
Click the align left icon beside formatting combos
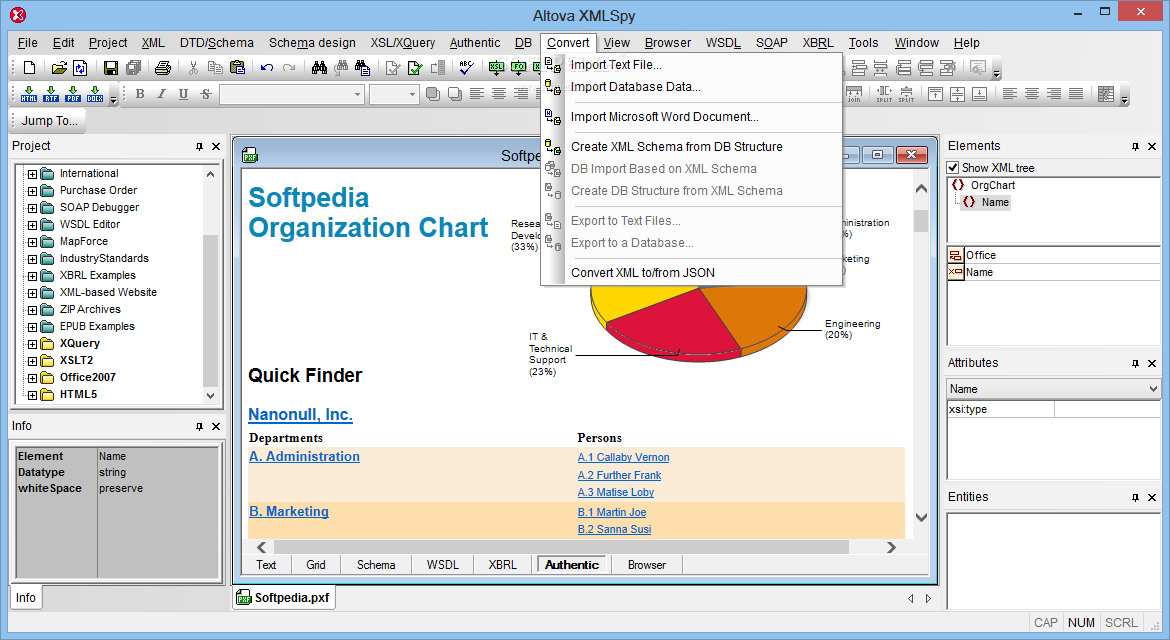[x=477, y=94]
